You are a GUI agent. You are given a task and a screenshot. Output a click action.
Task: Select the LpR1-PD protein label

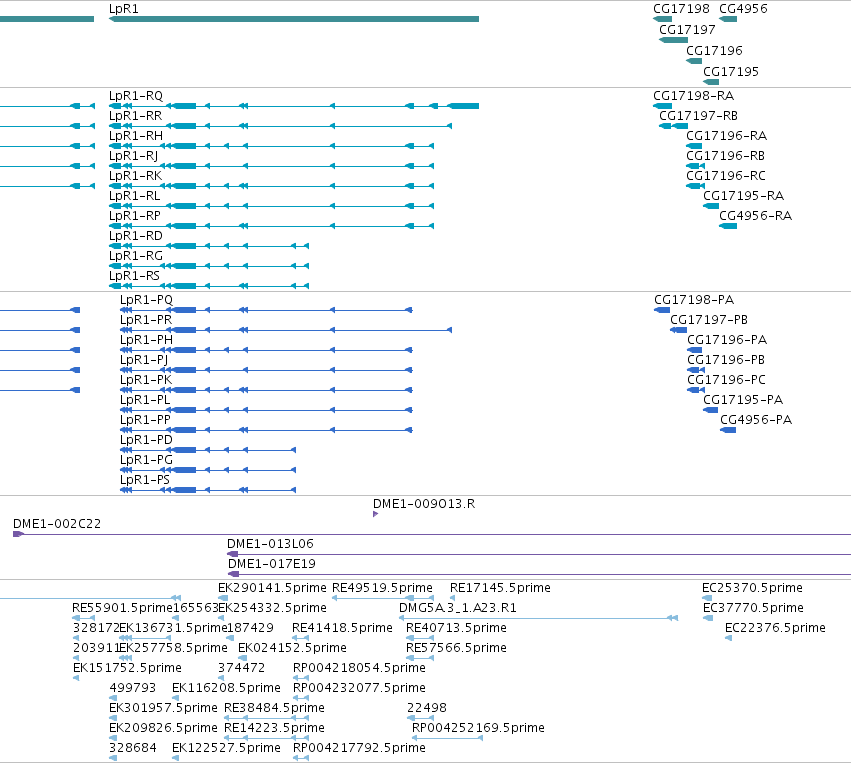[x=146, y=441]
